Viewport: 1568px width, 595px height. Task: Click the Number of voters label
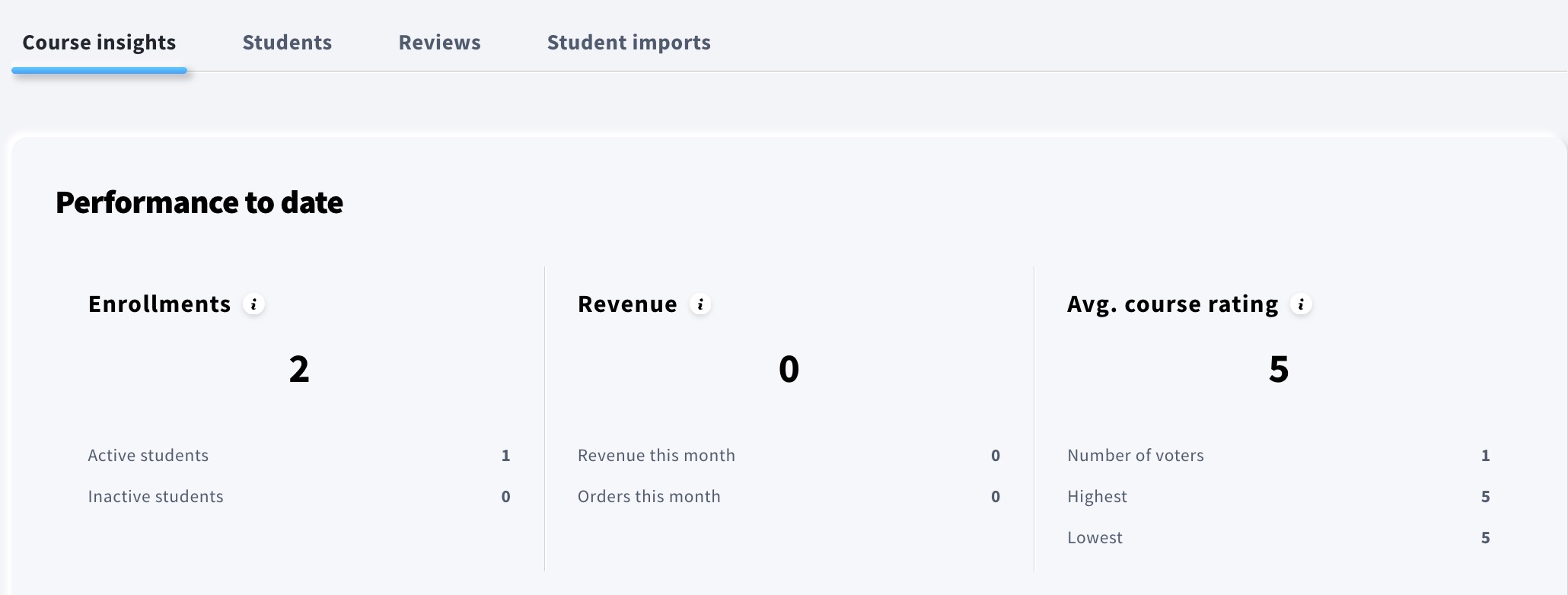click(1136, 455)
